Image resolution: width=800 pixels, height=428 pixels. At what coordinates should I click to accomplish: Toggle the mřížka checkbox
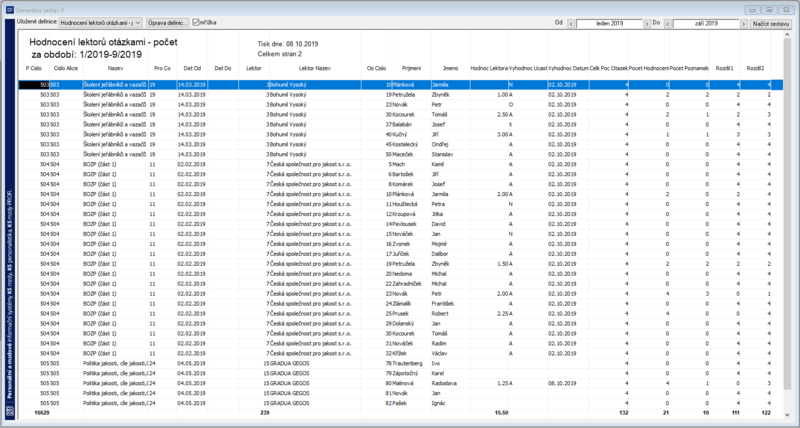[195, 23]
